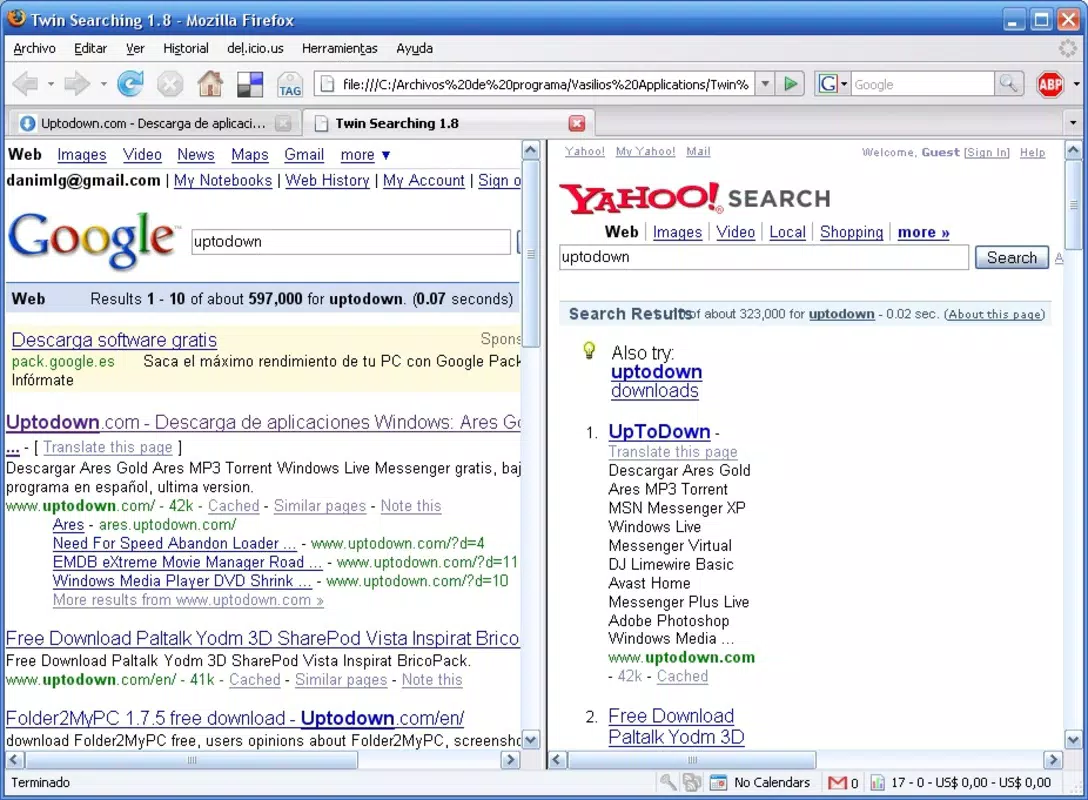Click the Stop loading icon
This screenshot has width=1088, height=800.
click(169, 84)
